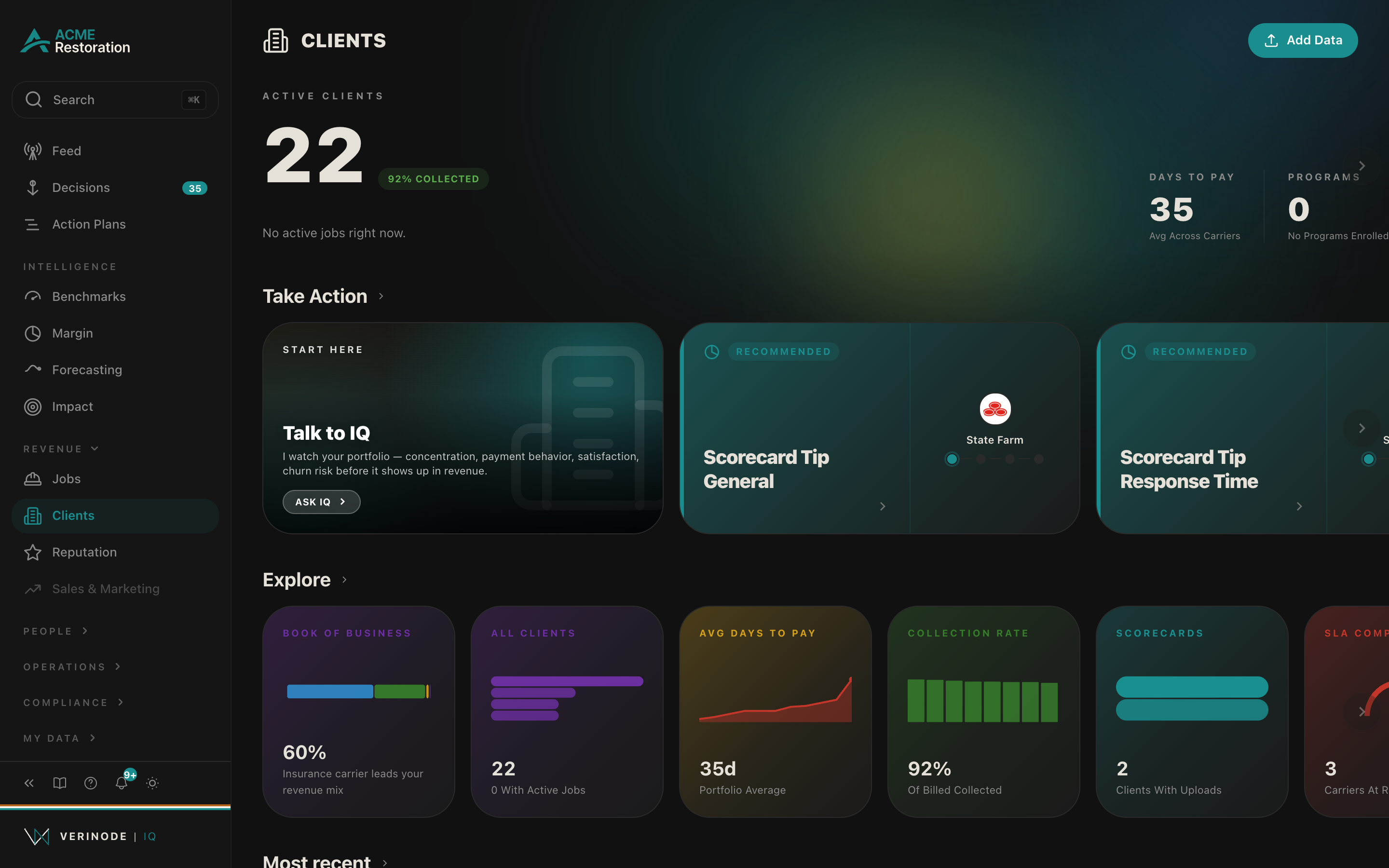This screenshot has height=868, width=1389.
Task: Open the Take Action chevron
Action: coord(381,296)
